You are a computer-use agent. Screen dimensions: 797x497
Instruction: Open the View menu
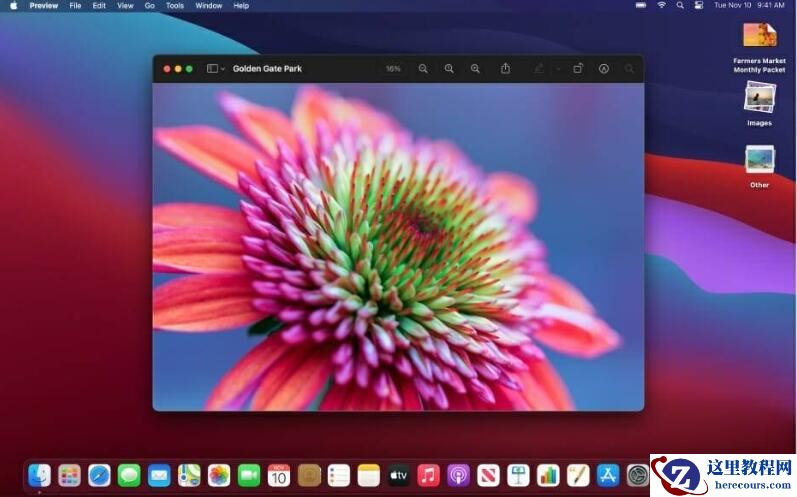point(125,6)
